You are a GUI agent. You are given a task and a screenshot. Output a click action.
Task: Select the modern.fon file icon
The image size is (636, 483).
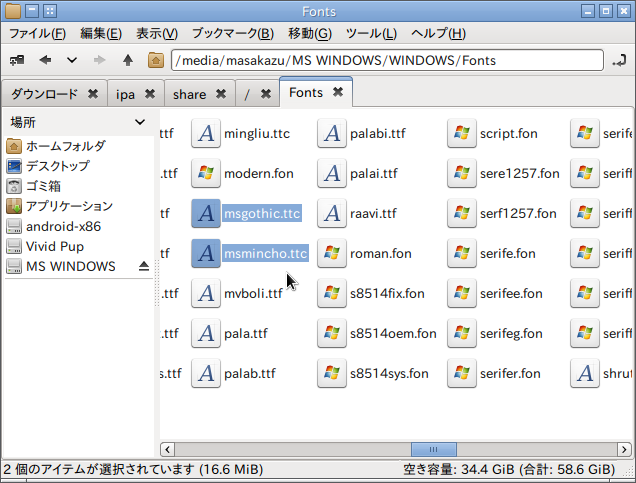[x=206, y=173]
